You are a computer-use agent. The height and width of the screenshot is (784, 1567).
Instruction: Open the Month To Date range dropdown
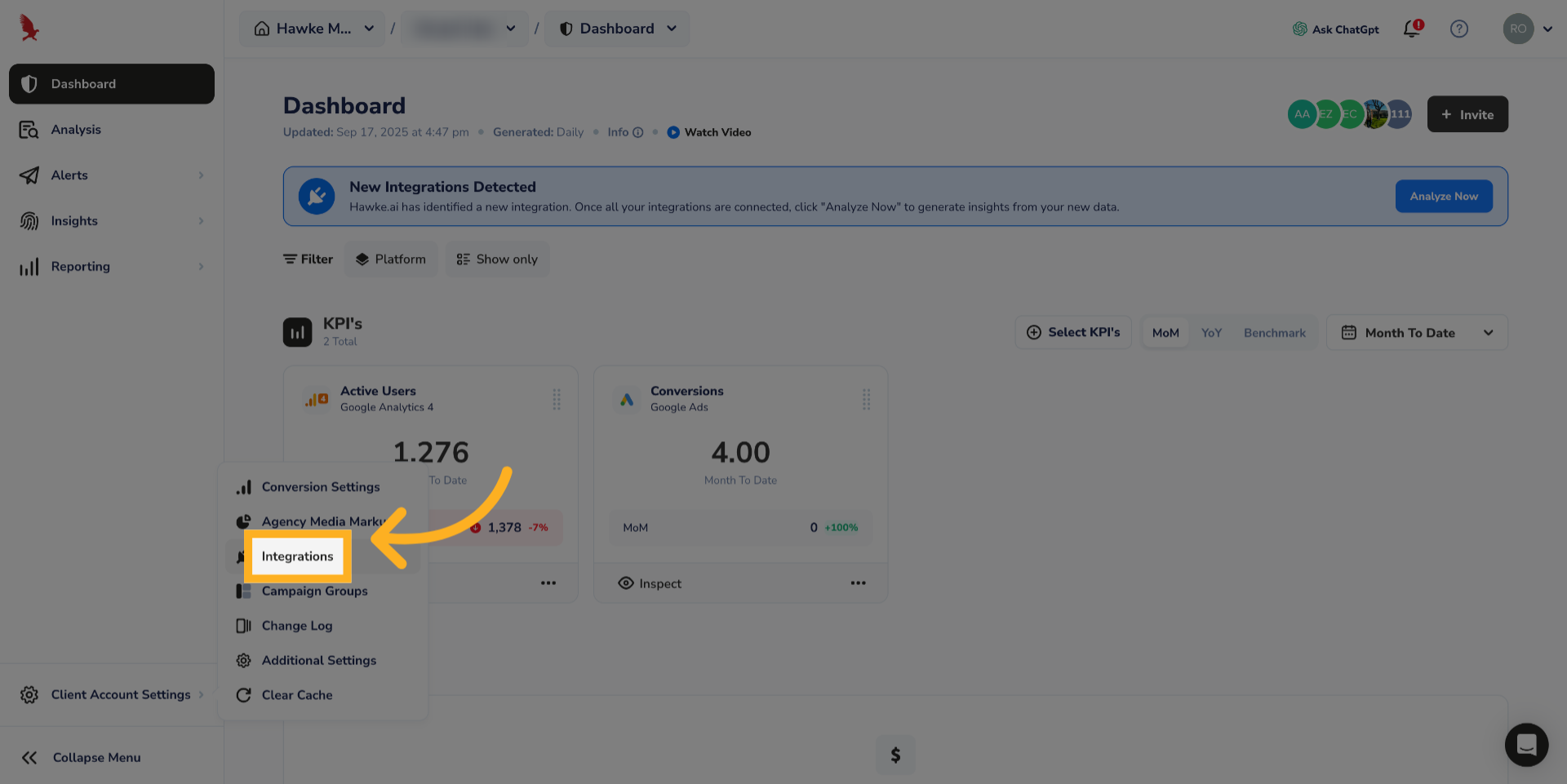tap(1417, 333)
